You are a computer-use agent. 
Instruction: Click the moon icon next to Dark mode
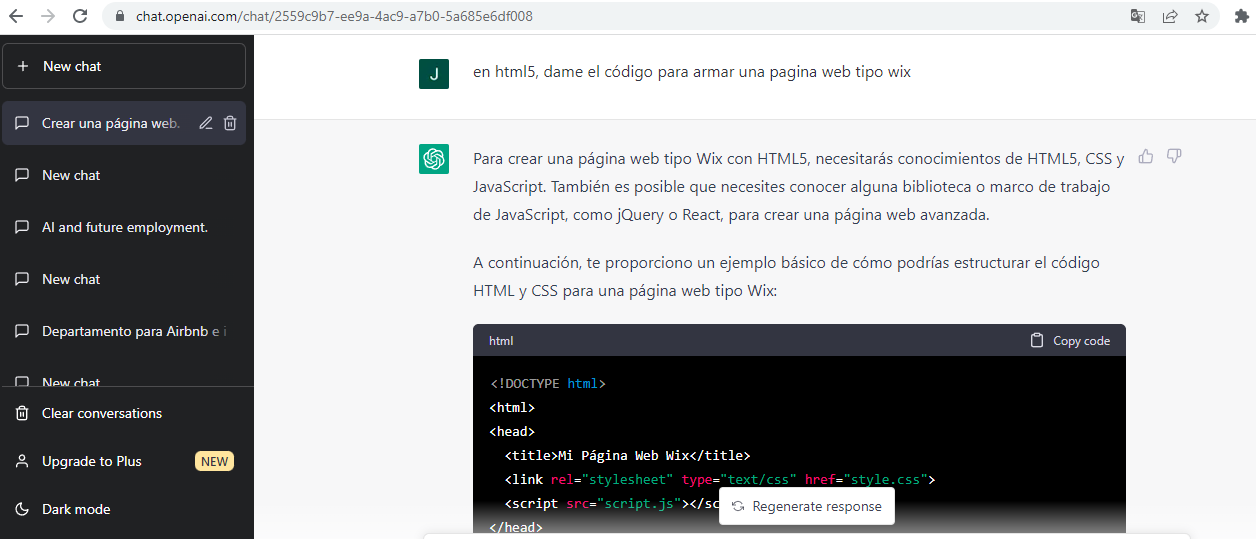[x=22, y=509]
